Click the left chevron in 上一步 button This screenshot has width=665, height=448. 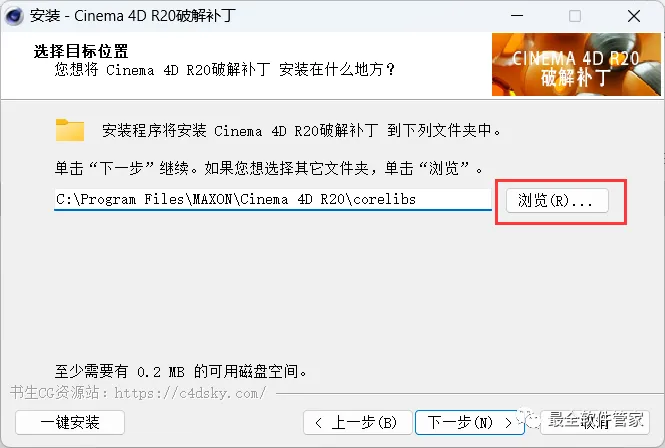tap(319, 423)
